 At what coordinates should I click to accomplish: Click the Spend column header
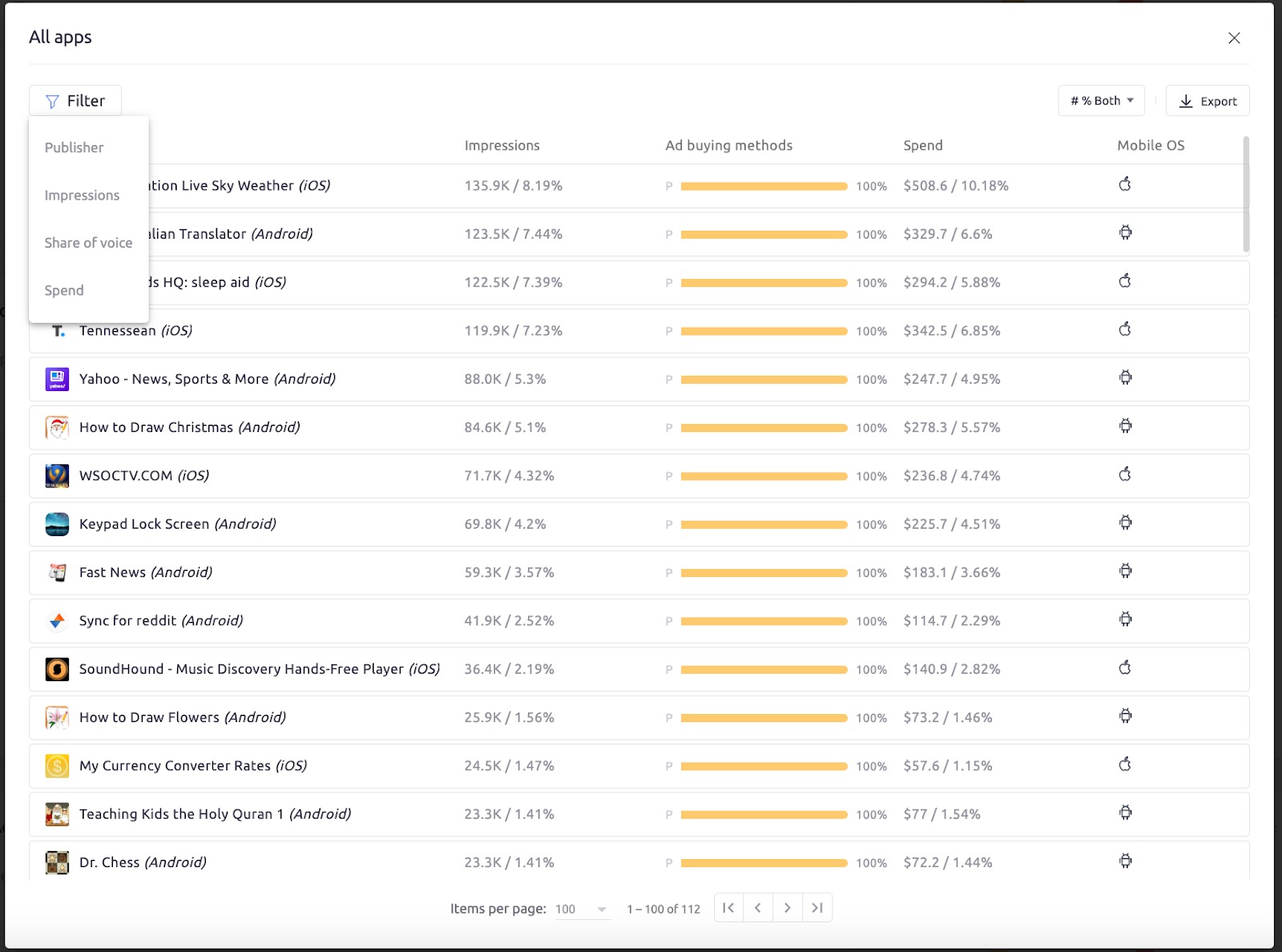[x=923, y=145]
